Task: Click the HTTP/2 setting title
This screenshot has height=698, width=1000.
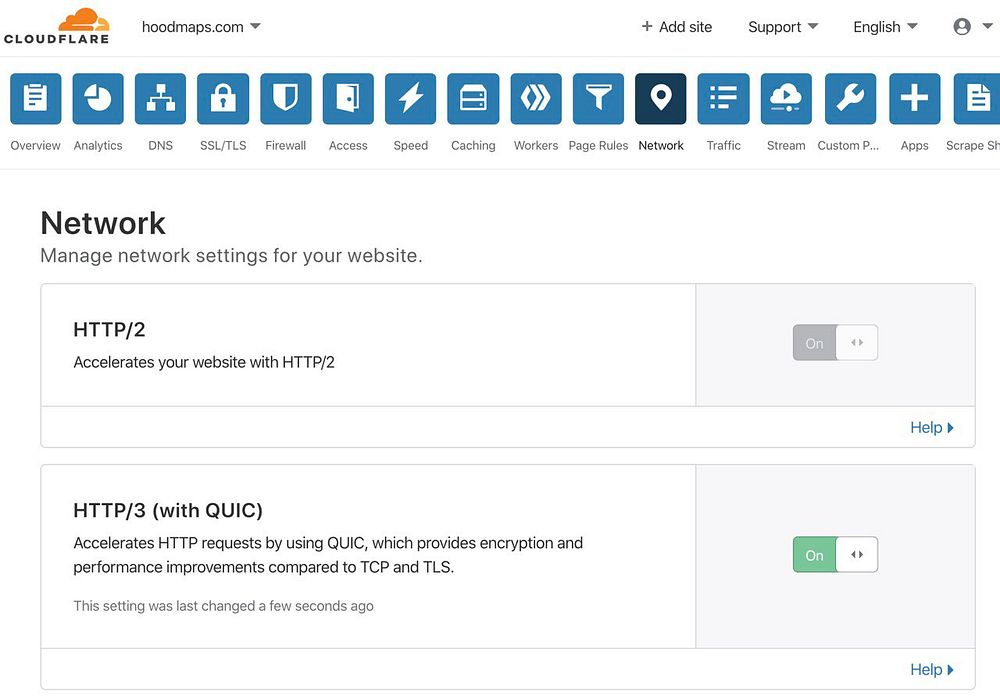Action: pos(110,330)
